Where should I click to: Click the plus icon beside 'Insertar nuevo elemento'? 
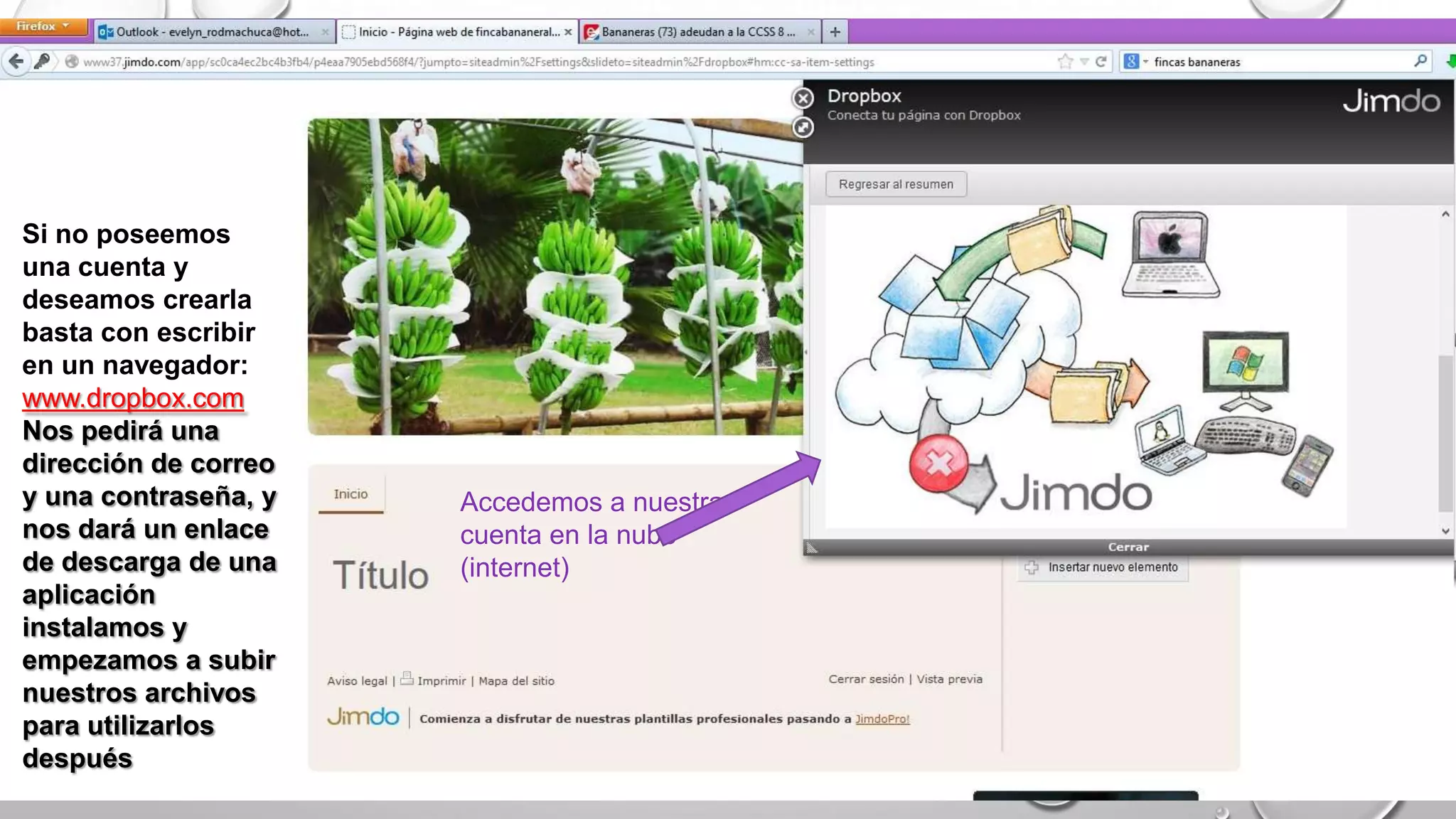(x=1032, y=567)
